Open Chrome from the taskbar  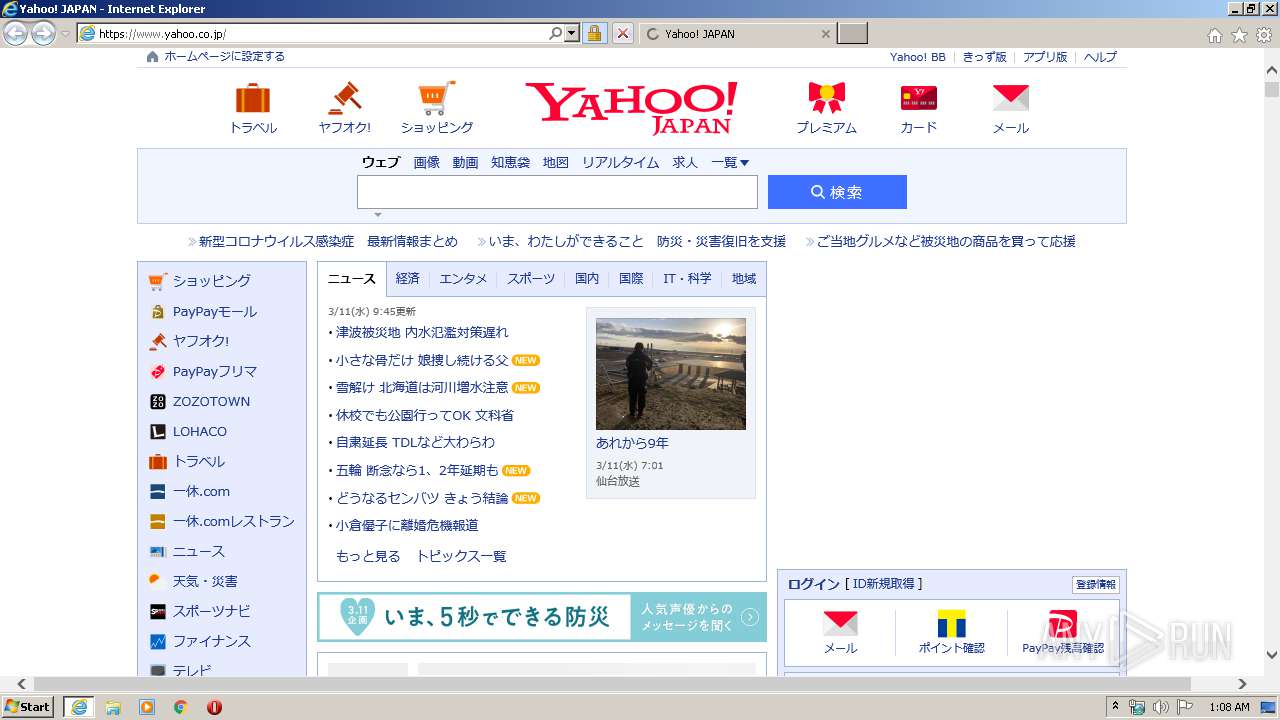pos(181,707)
